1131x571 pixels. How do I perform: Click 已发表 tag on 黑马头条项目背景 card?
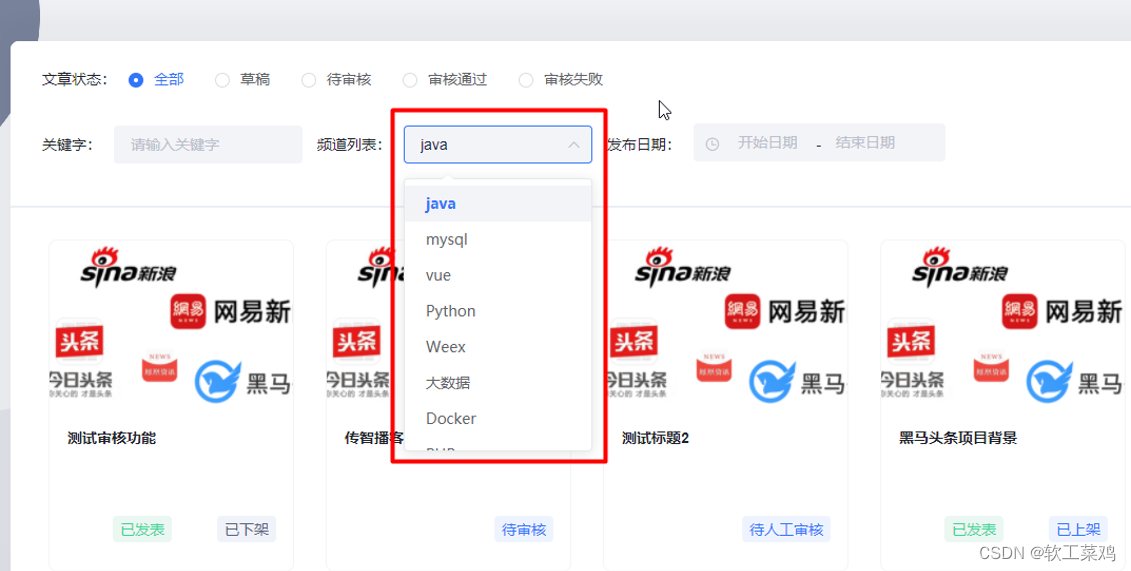pyautogui.click(x=974, y=529)
